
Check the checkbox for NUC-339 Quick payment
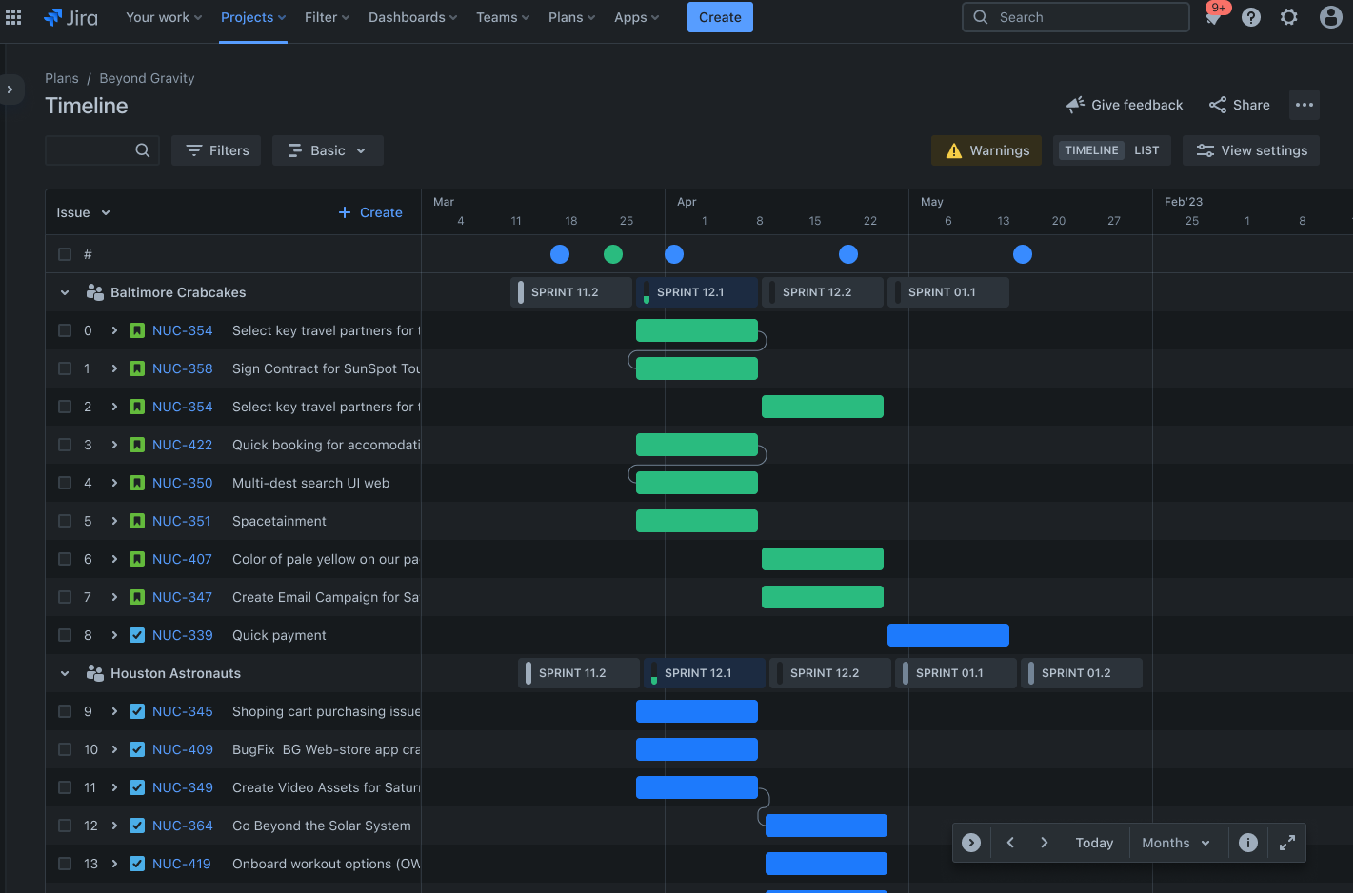[x=64, y=635]
